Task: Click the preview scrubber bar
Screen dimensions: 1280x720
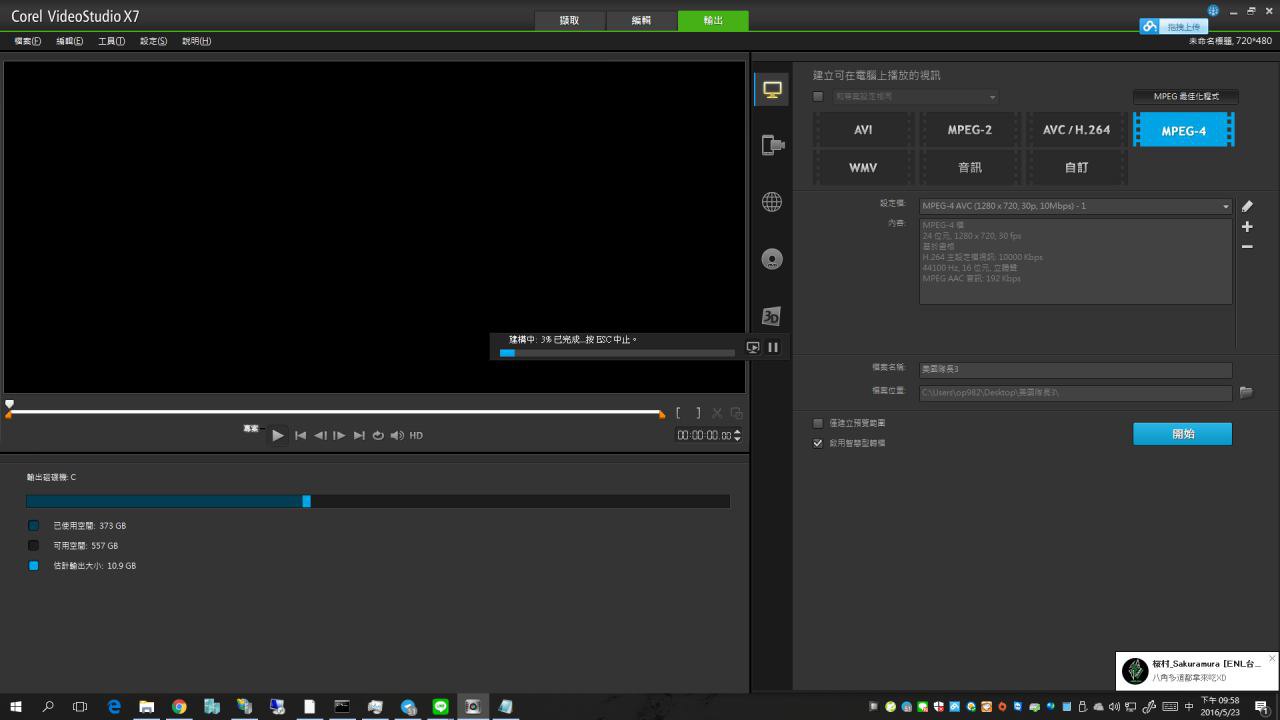Action: [x=335, y=412]
